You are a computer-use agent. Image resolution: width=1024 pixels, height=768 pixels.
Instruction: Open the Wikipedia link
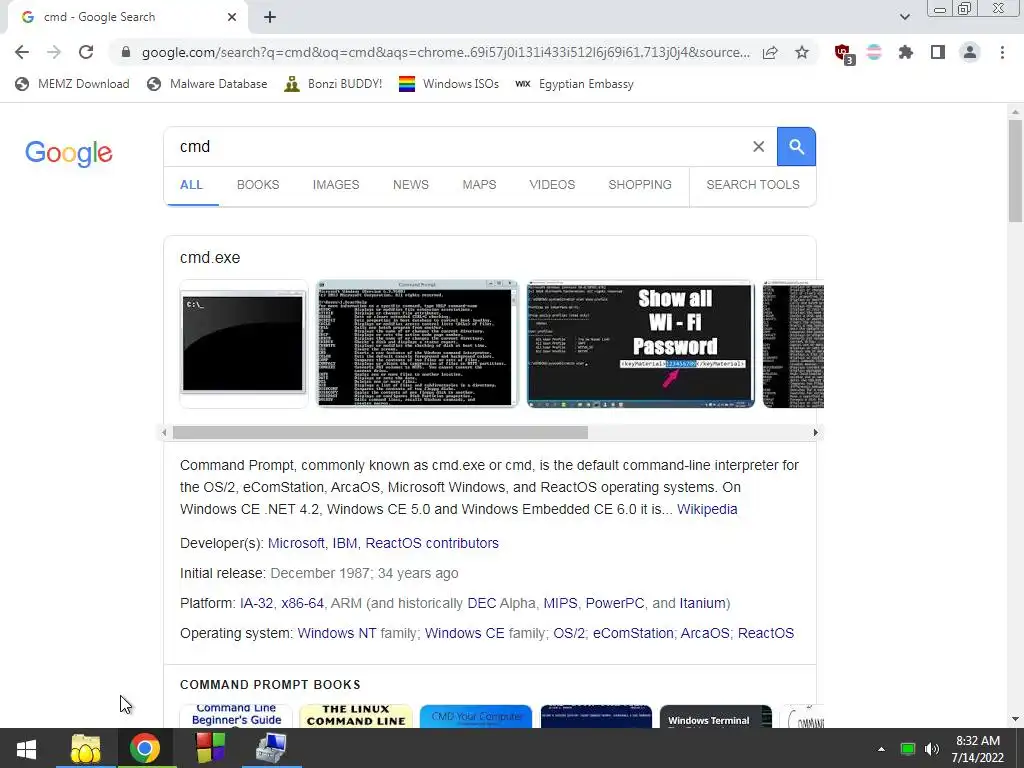pyautogui.click(x=707, y=509)
